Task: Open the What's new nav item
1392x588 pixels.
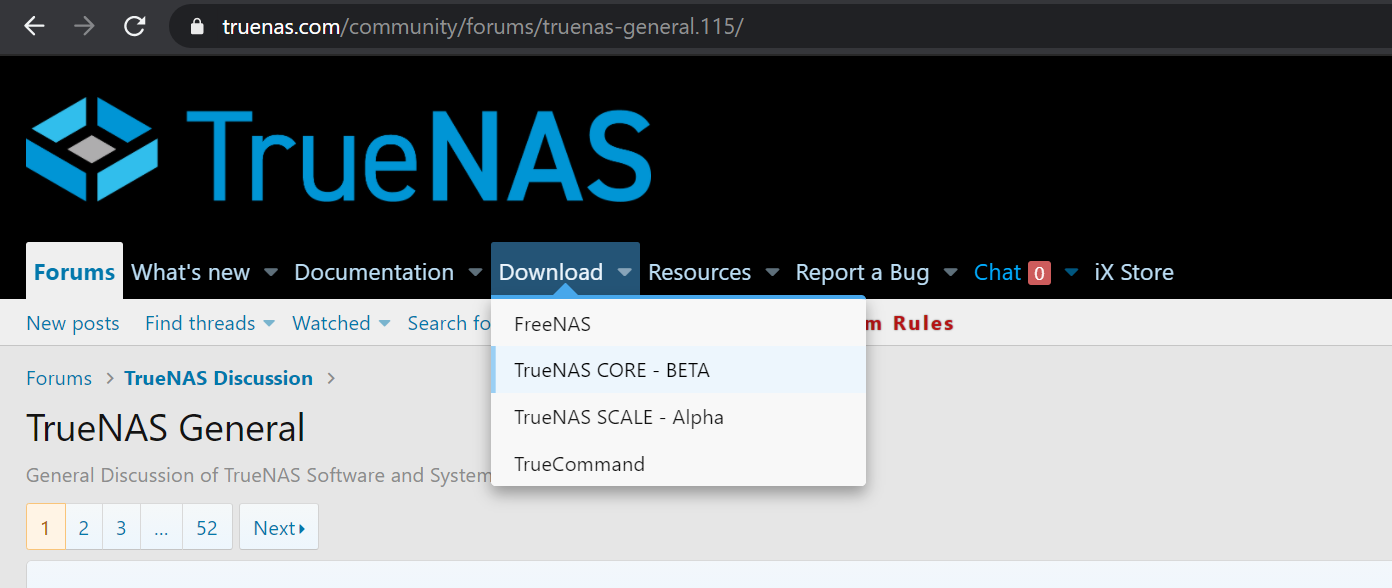Action: (191, 272)
